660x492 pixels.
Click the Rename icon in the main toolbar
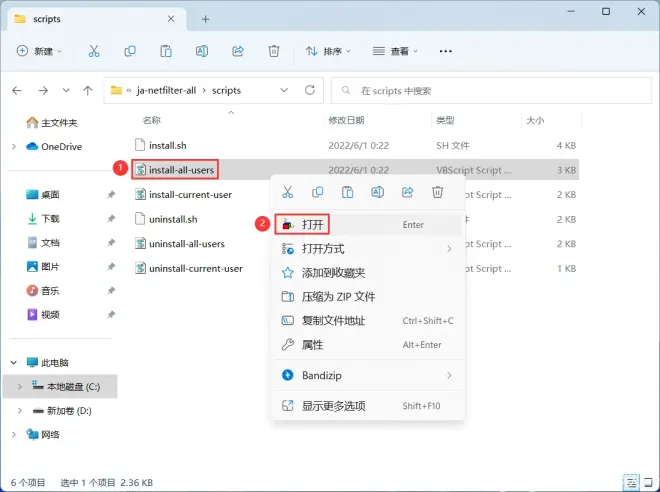coord(202,51)
